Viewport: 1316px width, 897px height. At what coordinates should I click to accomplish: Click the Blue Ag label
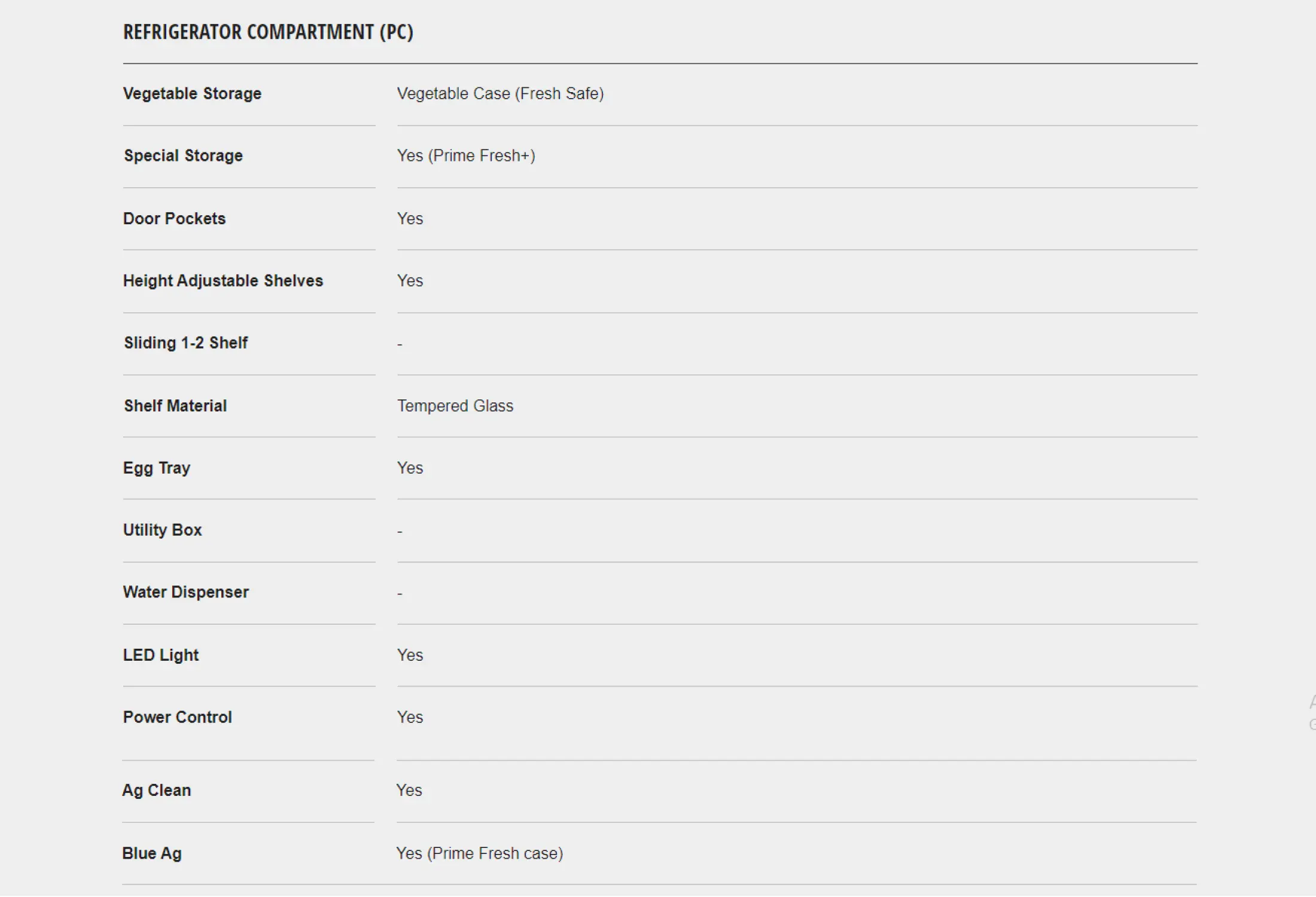(x=151, y=853)
